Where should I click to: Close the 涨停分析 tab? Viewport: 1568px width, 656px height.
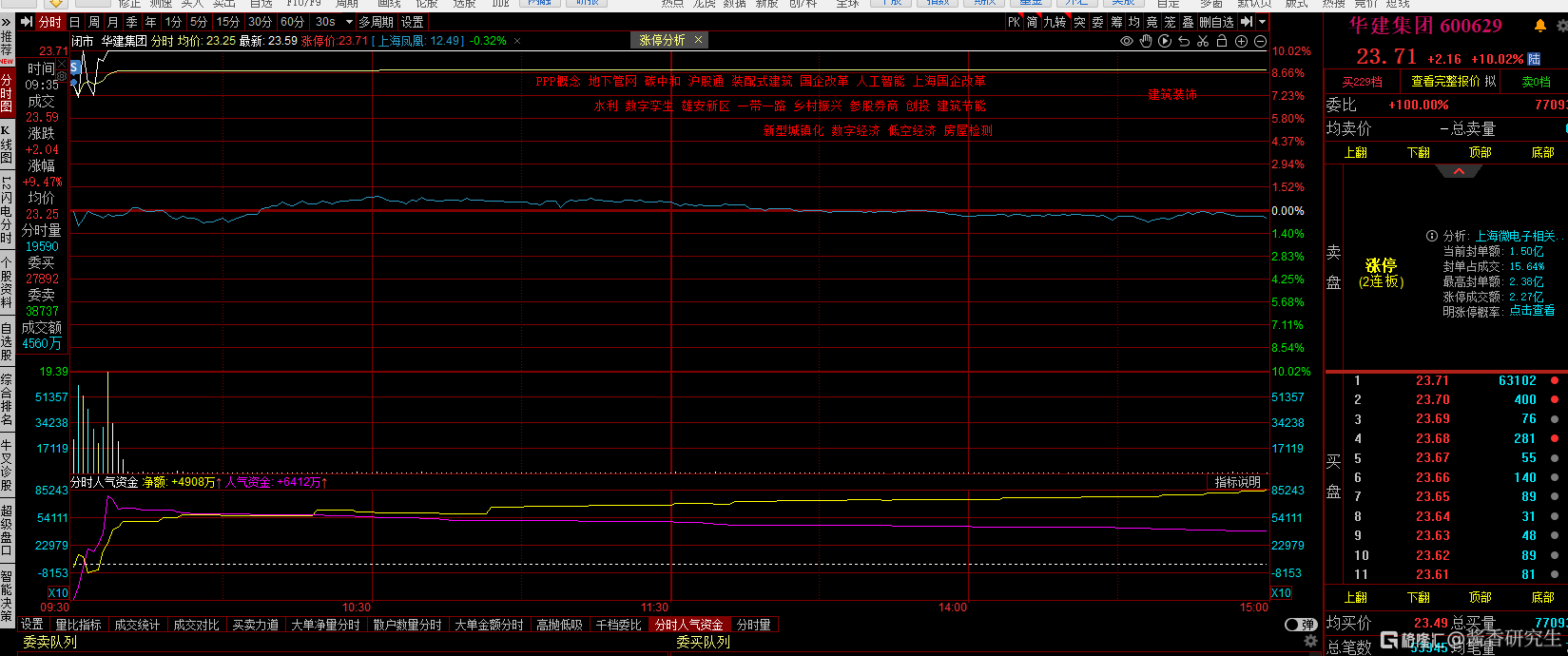(x=698, y=40)
